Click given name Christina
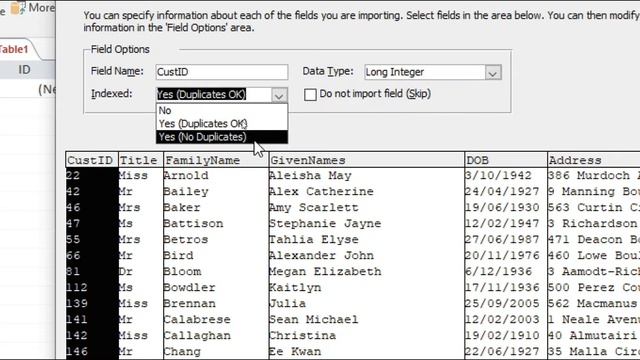This screenshot has width=640, height=360. pos(302,336)
